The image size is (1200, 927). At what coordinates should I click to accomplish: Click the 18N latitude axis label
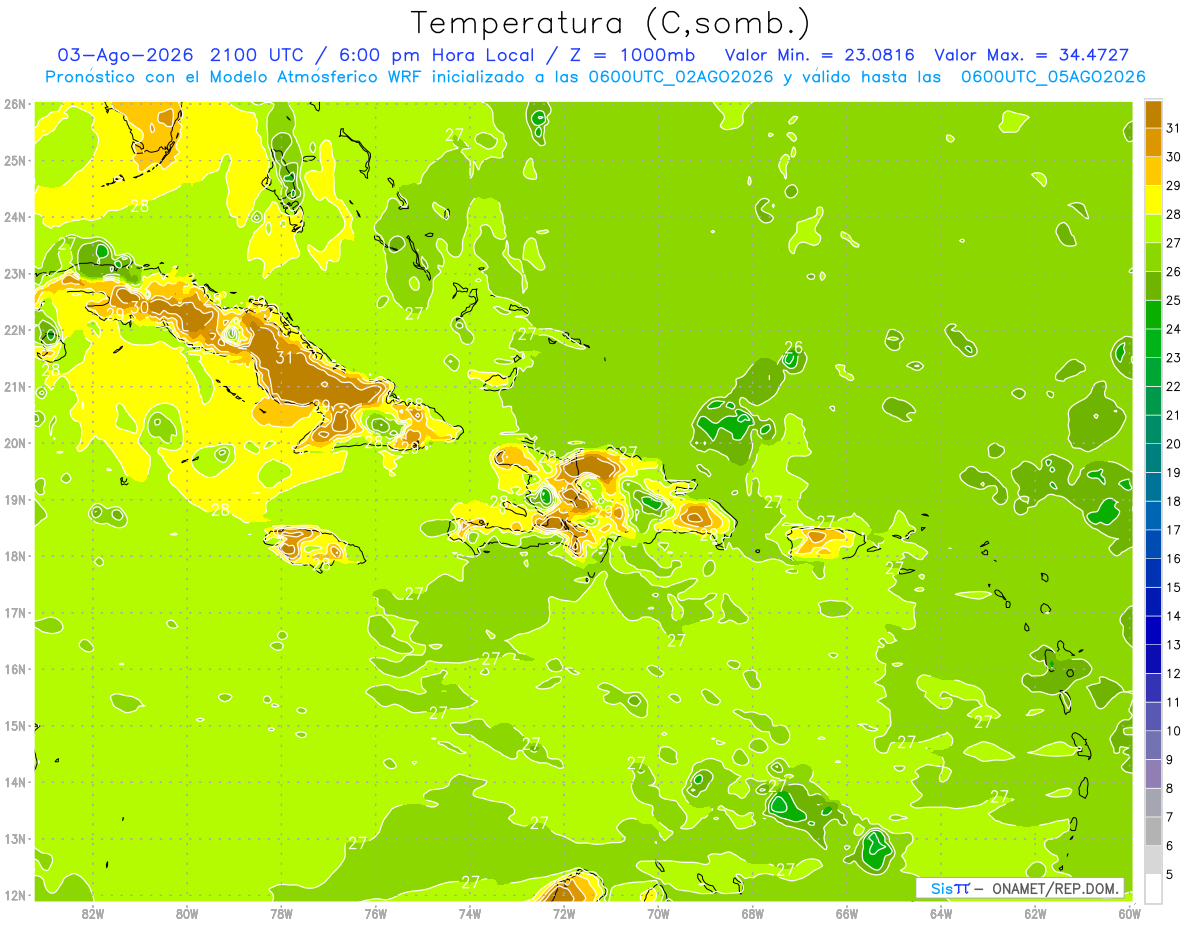click(x=14, y=556)
